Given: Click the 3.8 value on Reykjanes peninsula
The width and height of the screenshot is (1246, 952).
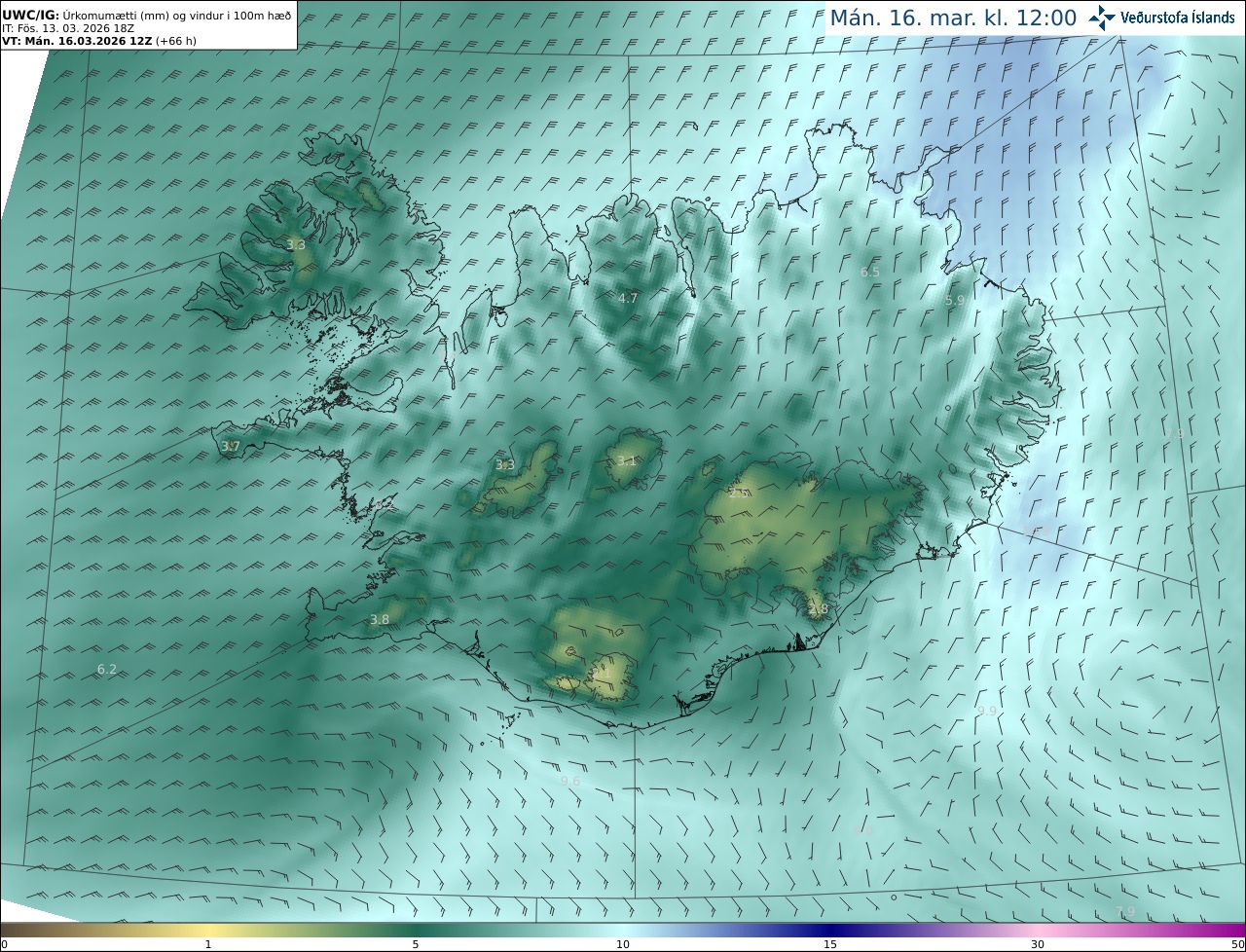Looking at the screenshot, I should pos(380,619).
